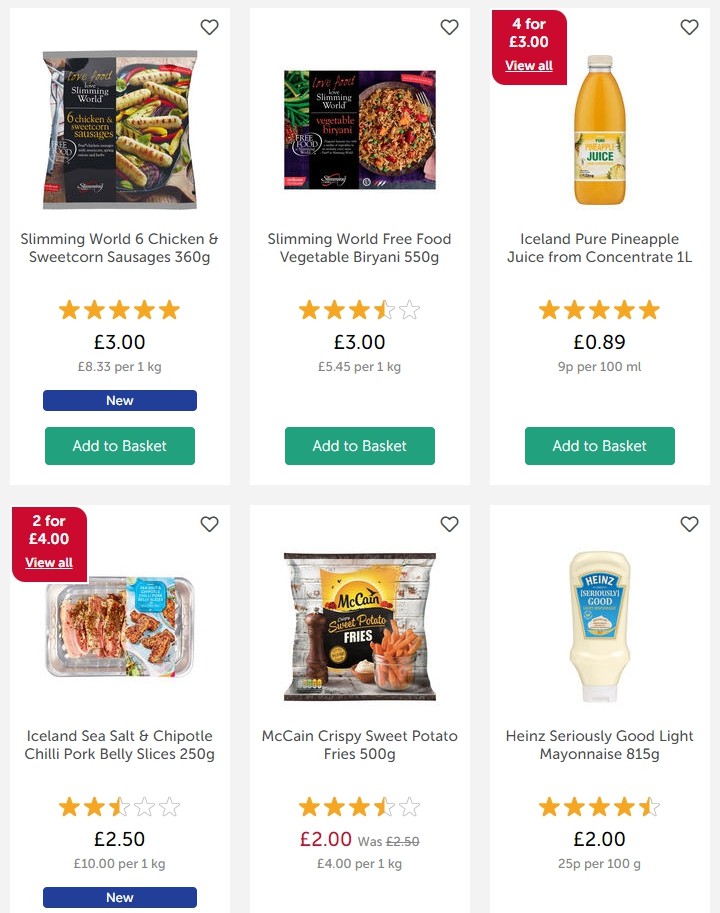This screenshot has width=720, height=913.
Task: Toggle favourite status for McCain Sweet Potato Fries
Action: [449, 524]
